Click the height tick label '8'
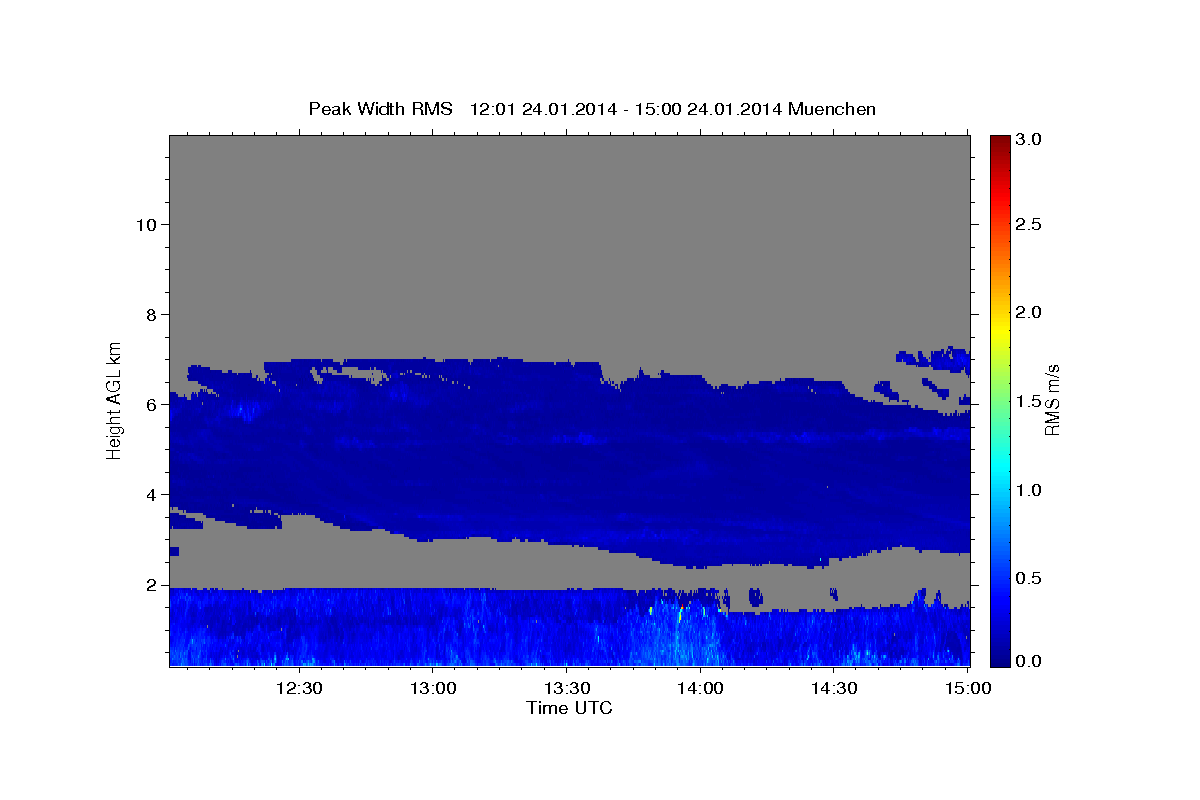 pos(150,314)
